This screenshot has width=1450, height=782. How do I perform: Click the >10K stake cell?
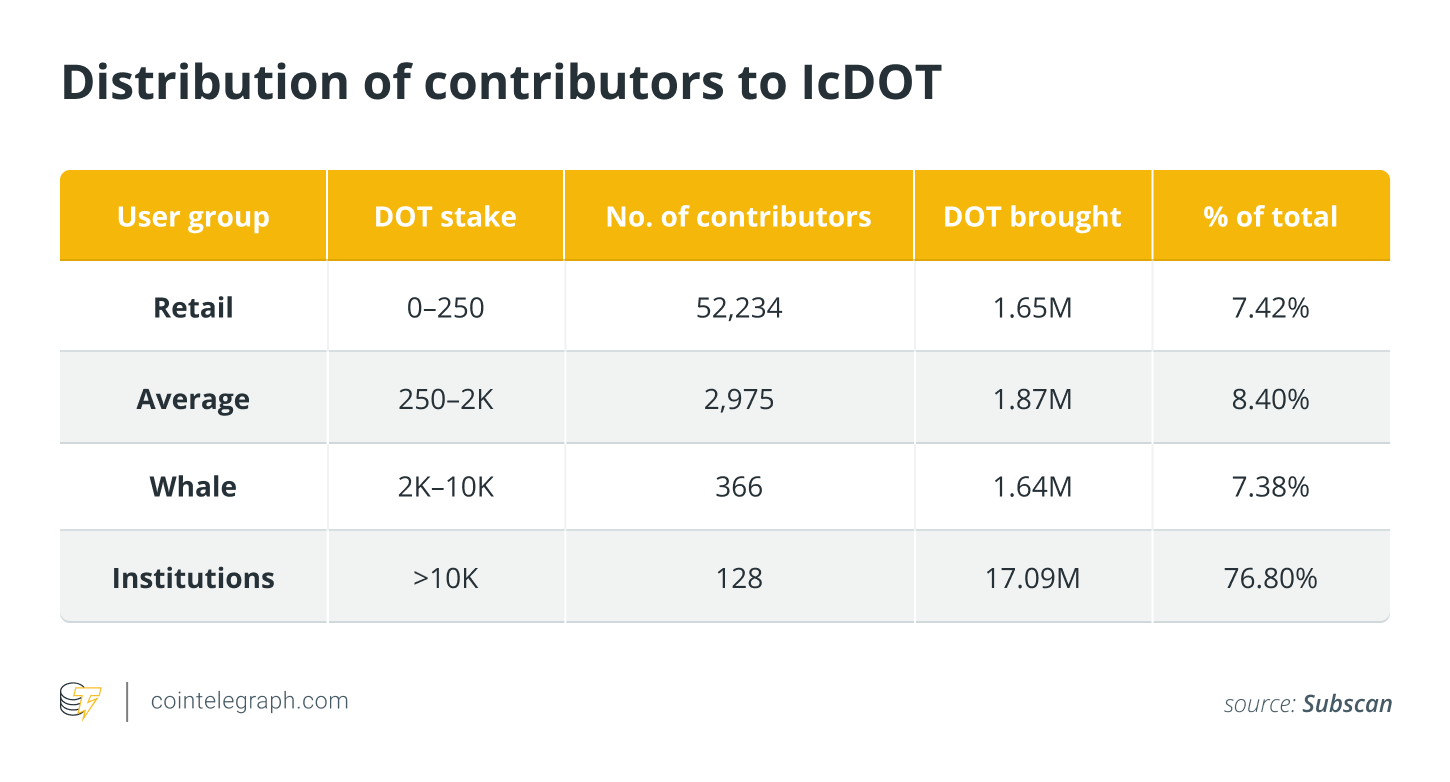[445, 578]
